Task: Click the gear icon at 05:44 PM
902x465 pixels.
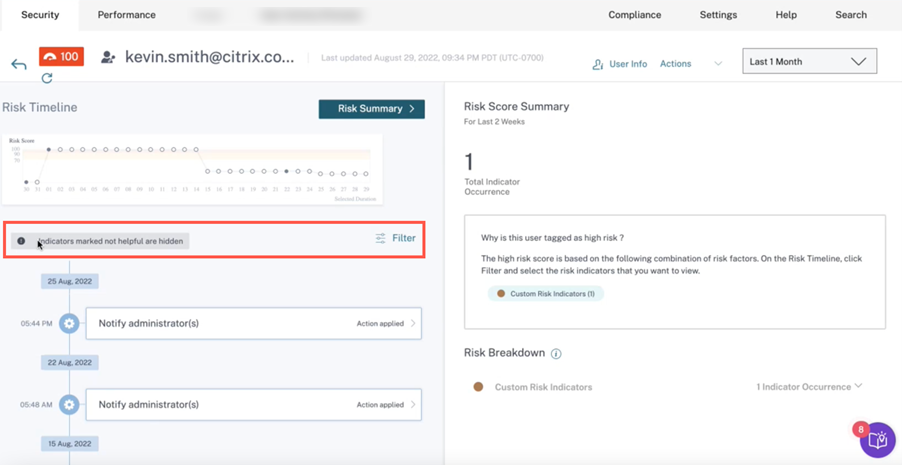Action: point(69,323)
